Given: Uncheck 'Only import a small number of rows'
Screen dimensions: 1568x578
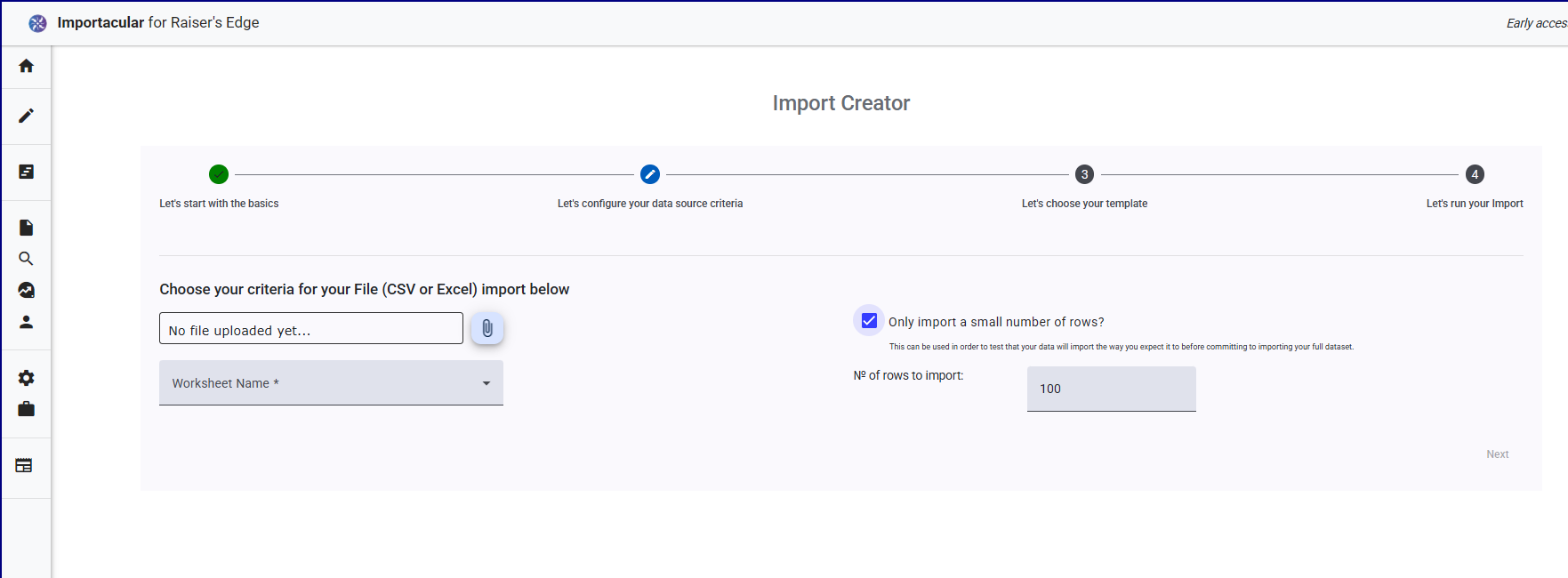Looking at the screenshot, I should pos(869,321).
